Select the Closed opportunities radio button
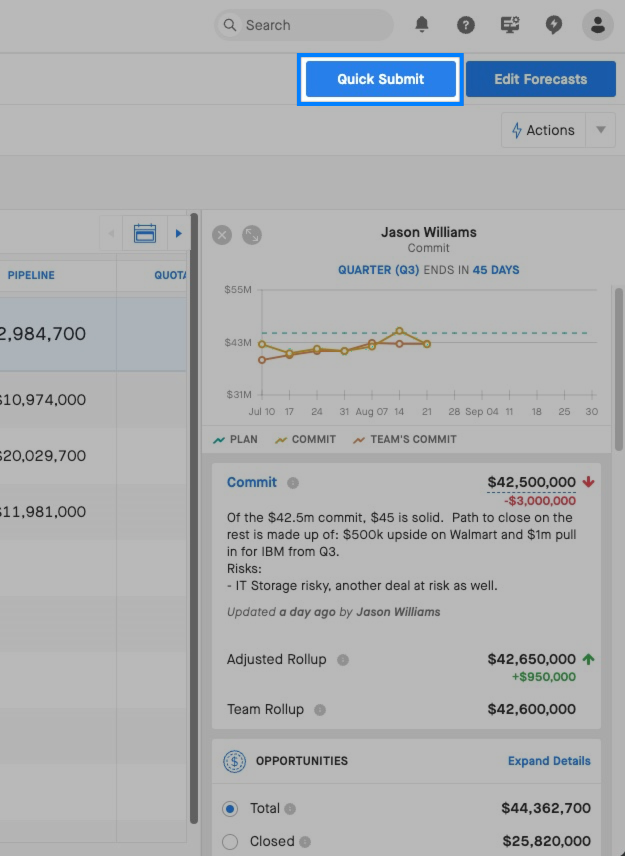The image size is (625, 856). 230,841
